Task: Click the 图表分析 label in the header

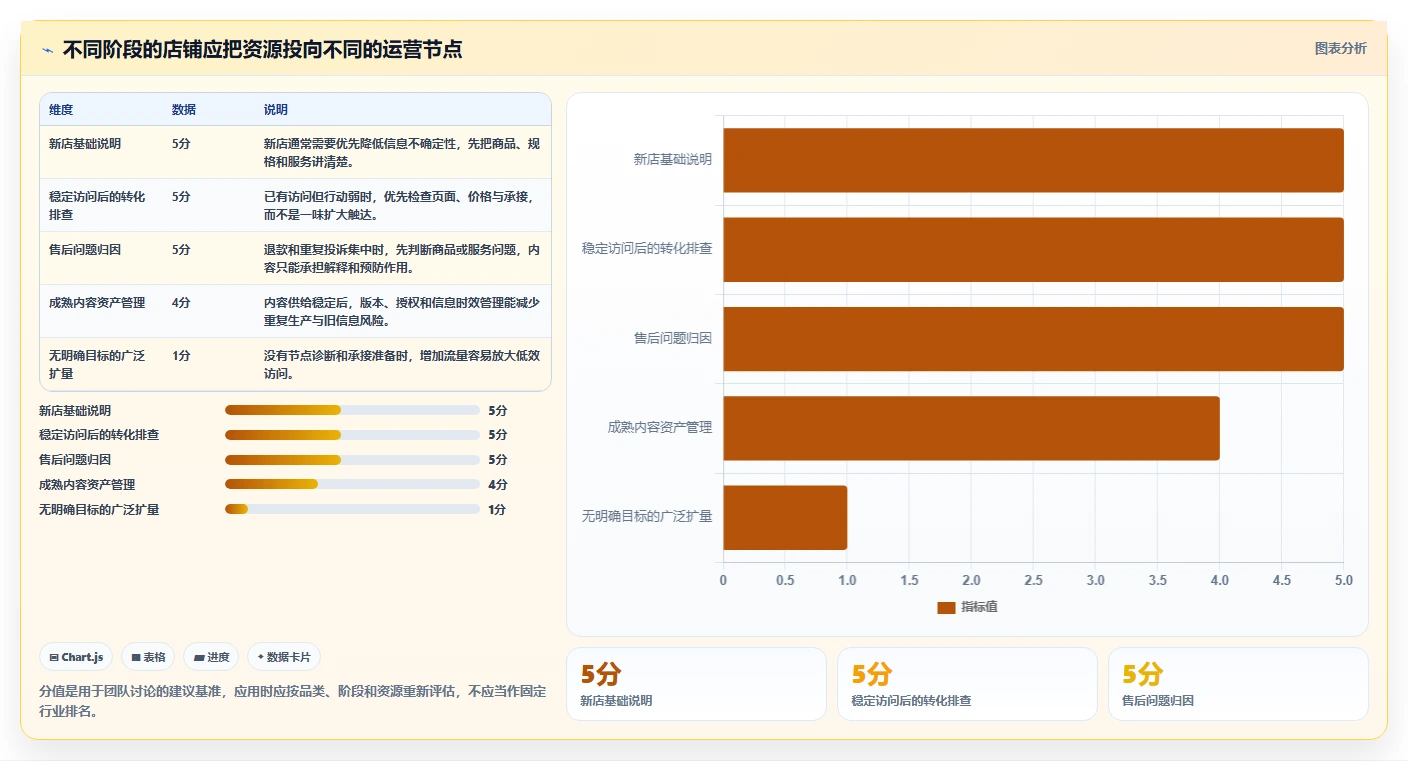Action: tap(1340, 49)
